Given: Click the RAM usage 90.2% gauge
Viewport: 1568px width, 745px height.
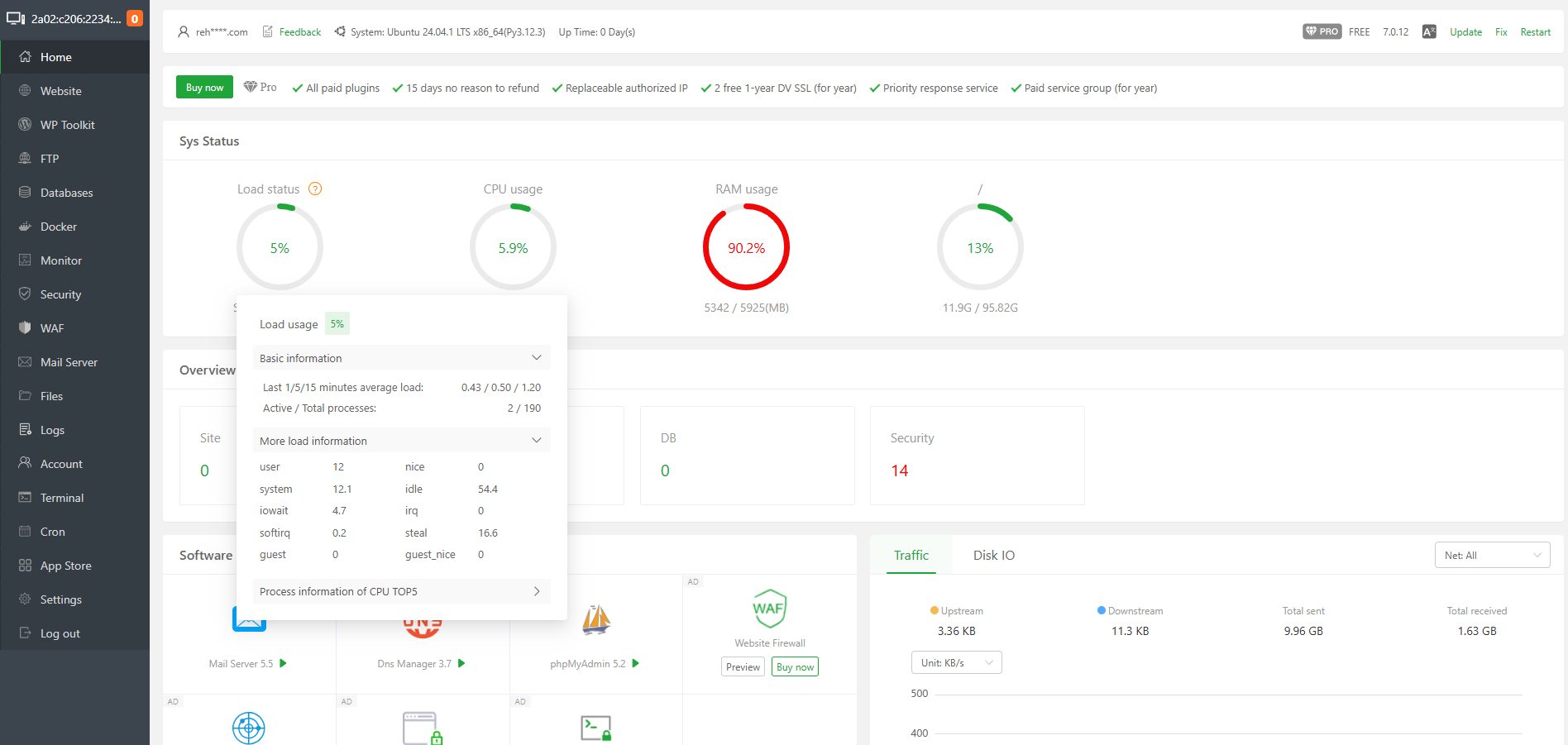Looking at the screenshot, I should point(746,247).
